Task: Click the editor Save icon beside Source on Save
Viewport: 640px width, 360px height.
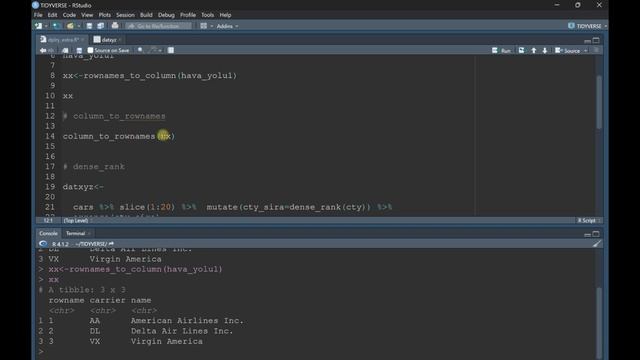Action: click(79, 50)
